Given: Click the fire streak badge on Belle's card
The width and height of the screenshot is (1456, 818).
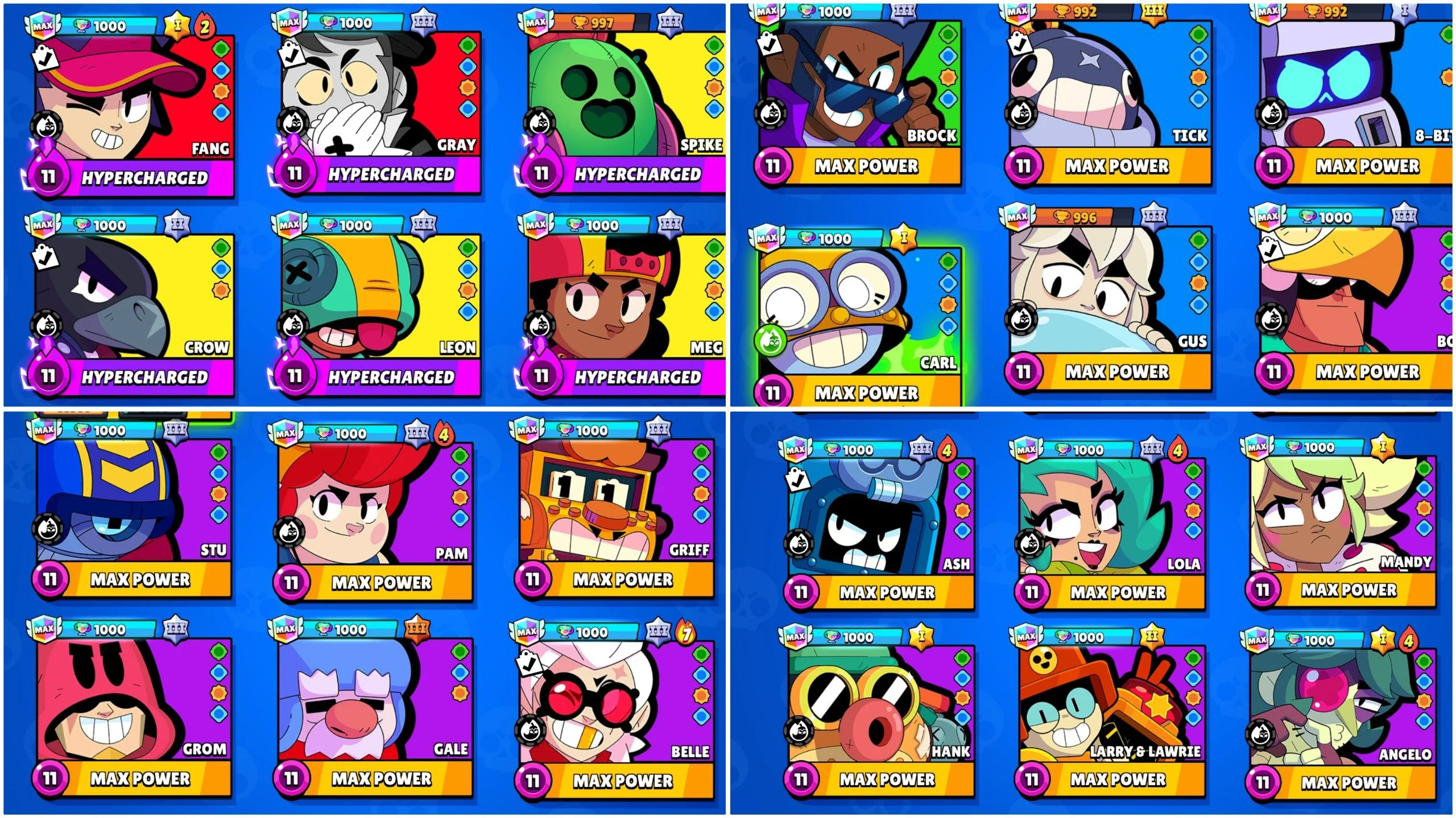Looking at the screenshot, I should pyautogui.click(x=686, y=632).
